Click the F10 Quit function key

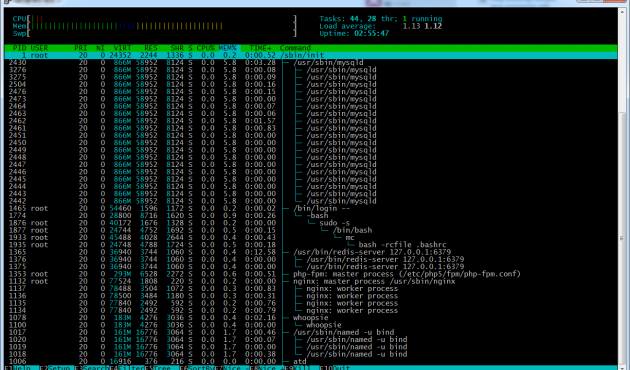pyautogui.click(x=335, y=367)
